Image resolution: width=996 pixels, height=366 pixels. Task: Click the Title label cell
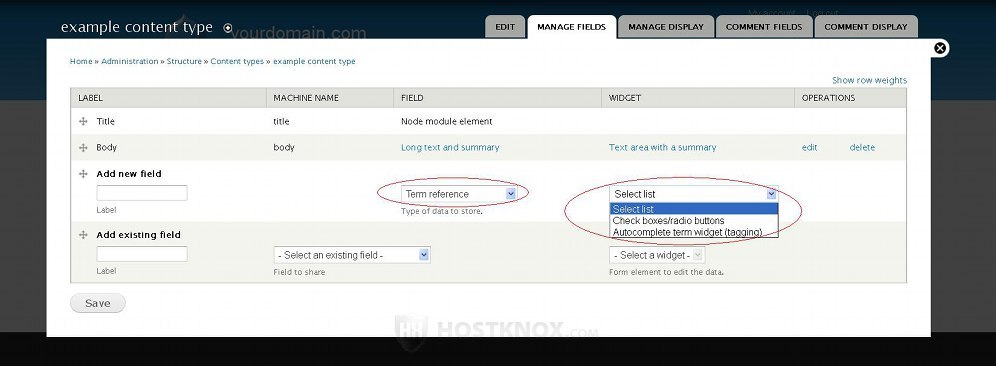105,121
